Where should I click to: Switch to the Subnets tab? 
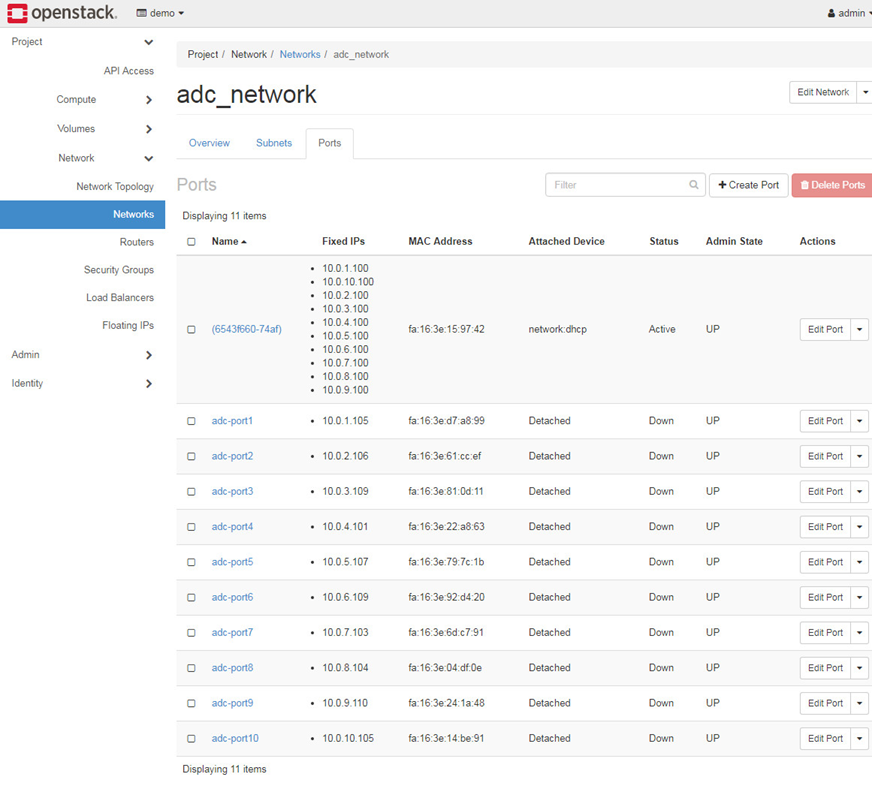[274, 143]
